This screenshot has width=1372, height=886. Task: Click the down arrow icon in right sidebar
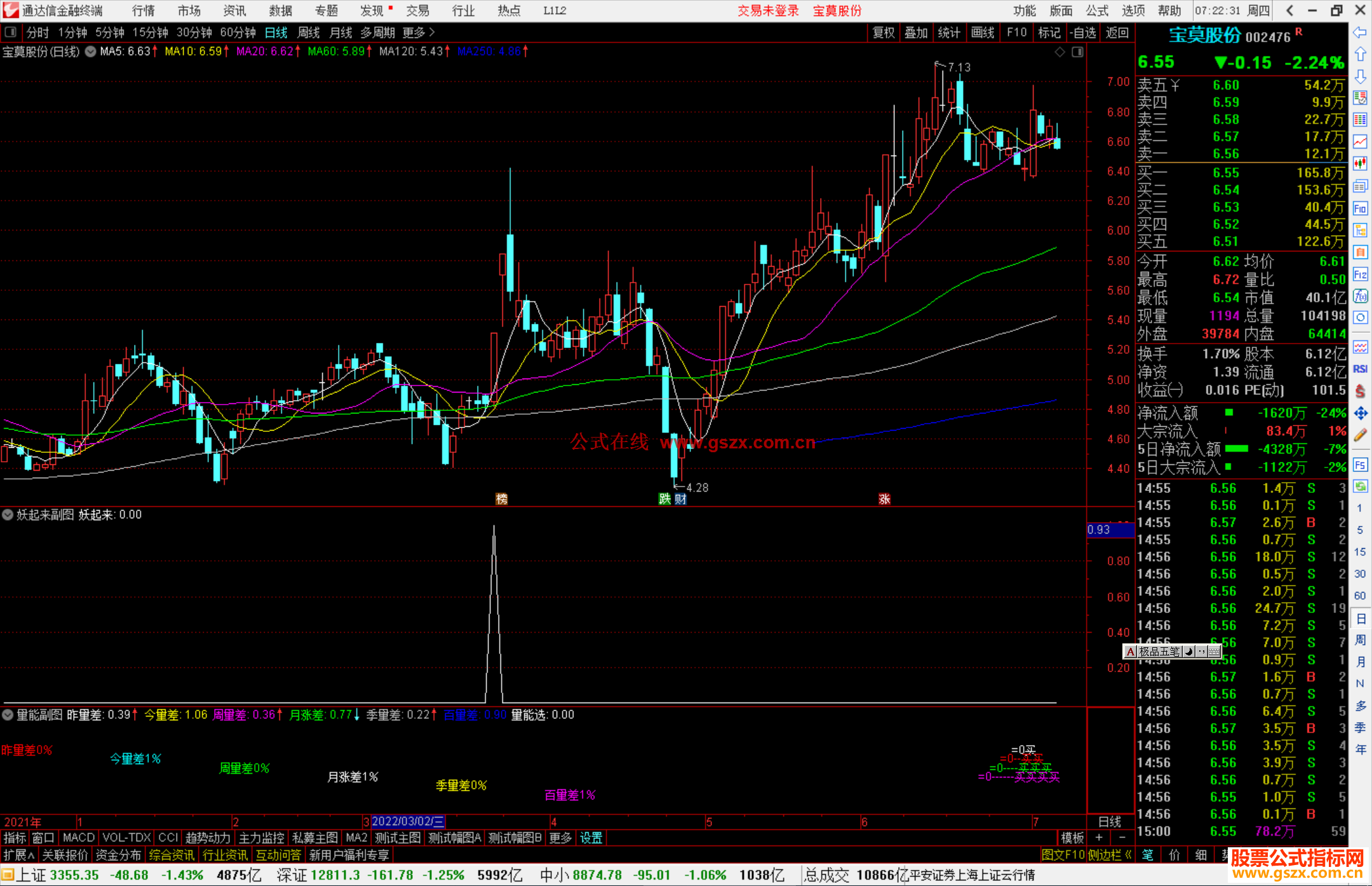[x=1360, y=76]
